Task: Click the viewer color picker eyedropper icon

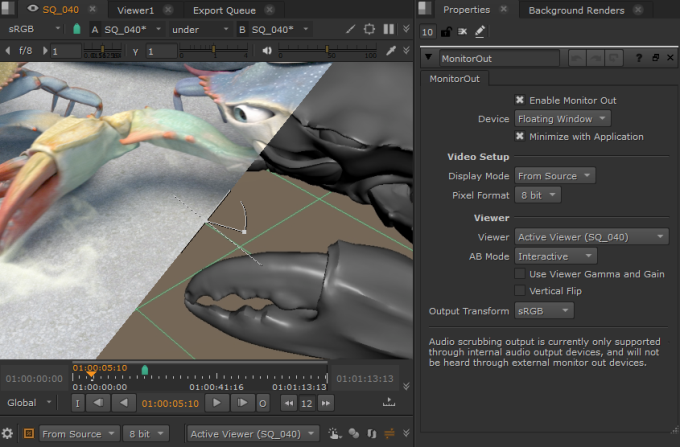Action: (x=391, y=50)
